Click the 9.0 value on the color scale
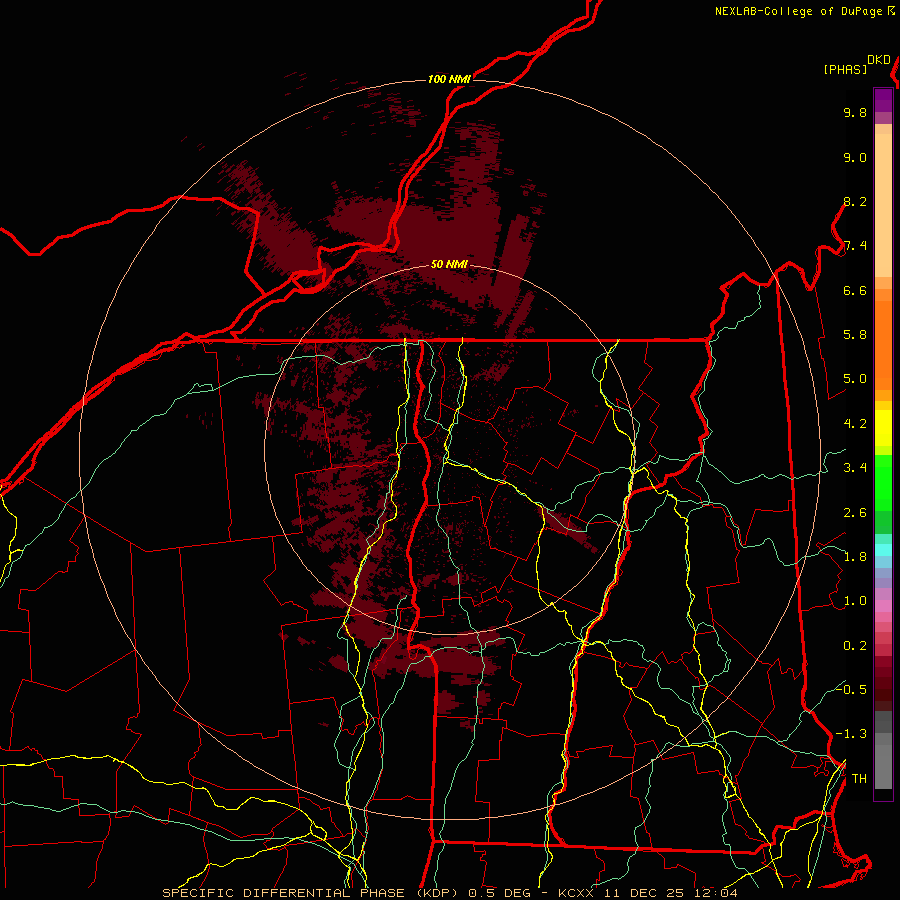 [855, 157]
